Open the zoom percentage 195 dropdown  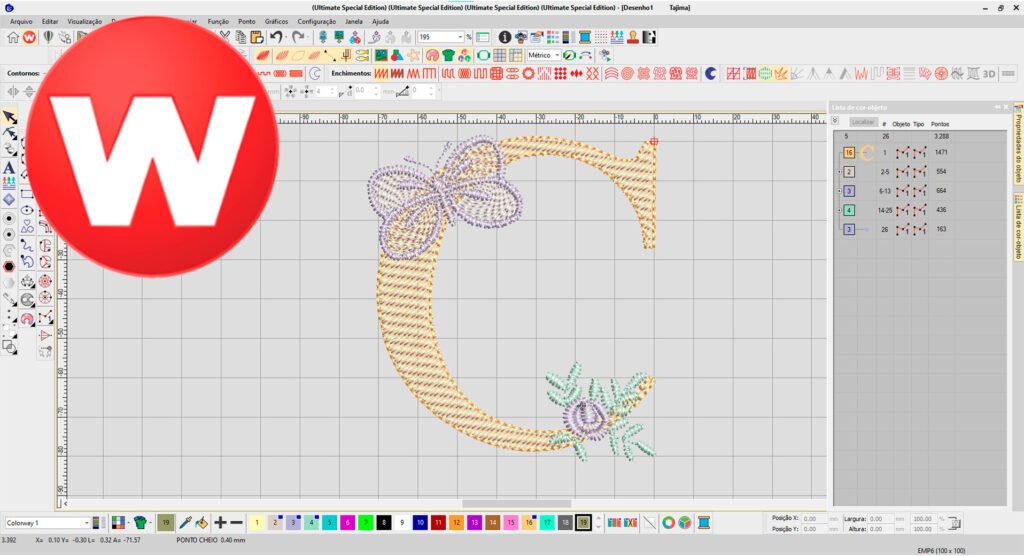460,37
